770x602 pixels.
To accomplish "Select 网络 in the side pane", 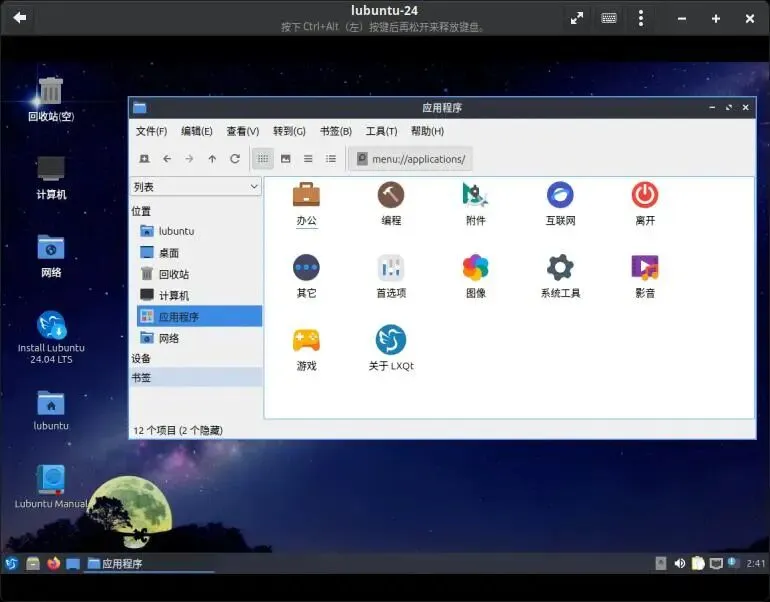I will click(199, 338).
